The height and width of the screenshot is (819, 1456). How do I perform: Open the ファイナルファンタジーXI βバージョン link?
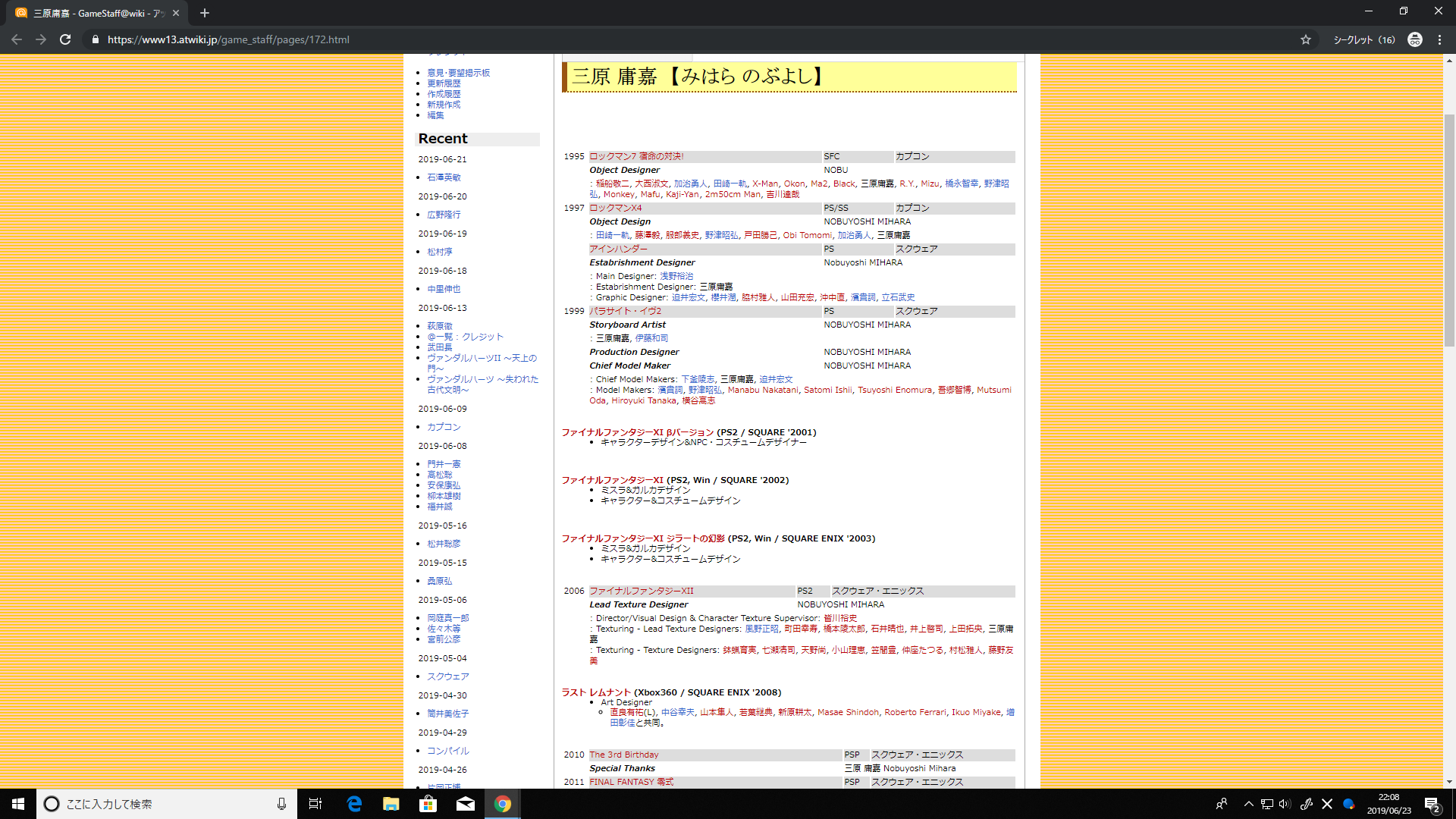[637, 432]
